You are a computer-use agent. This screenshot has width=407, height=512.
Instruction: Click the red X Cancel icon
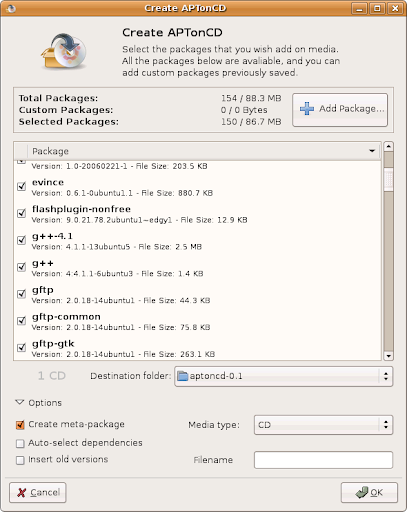click(22, 492)
